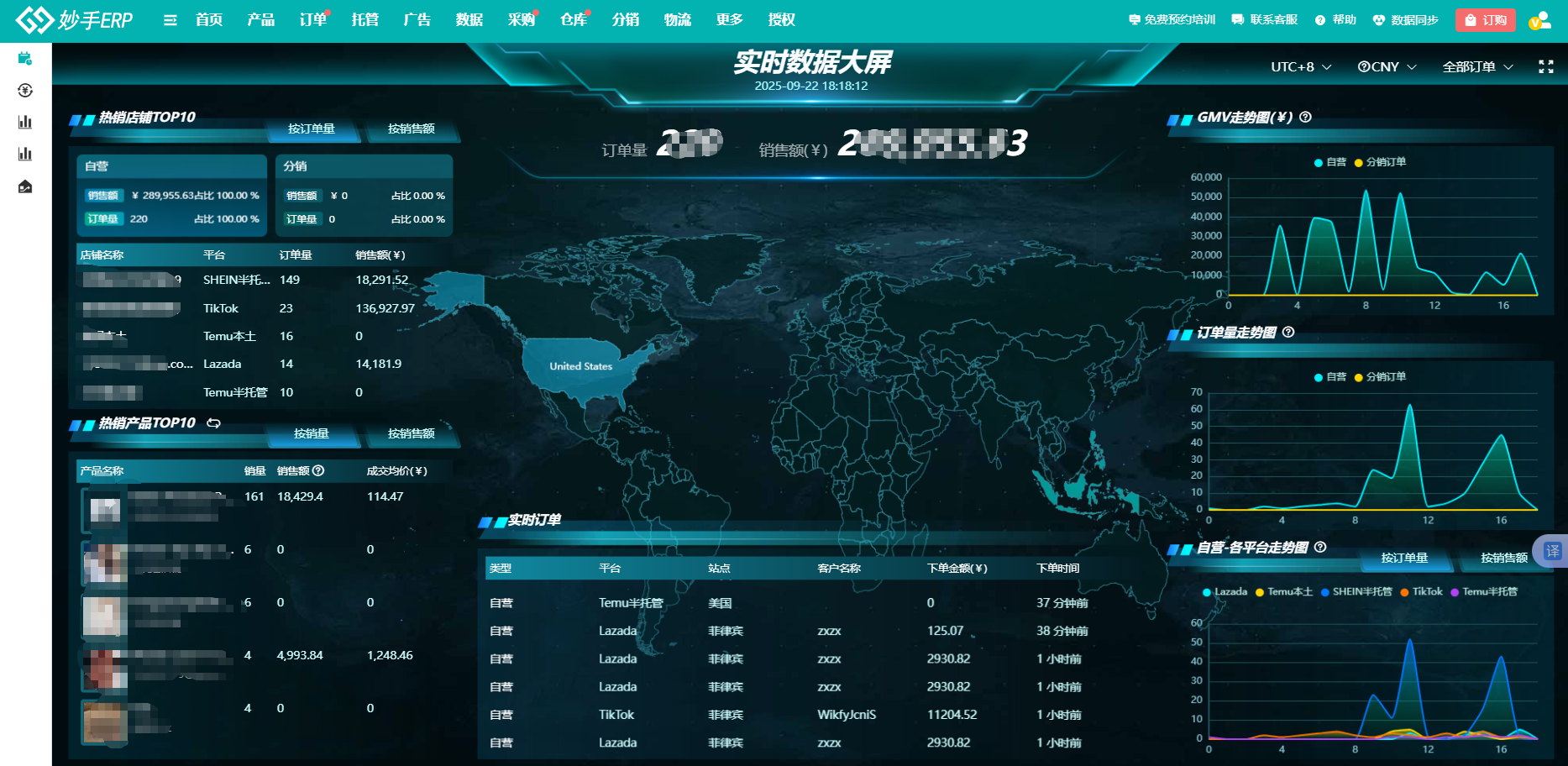Toggle Temu本土 series in platform trend legend
Screen dimensions: 1568x766
[x=1283, y=591]
